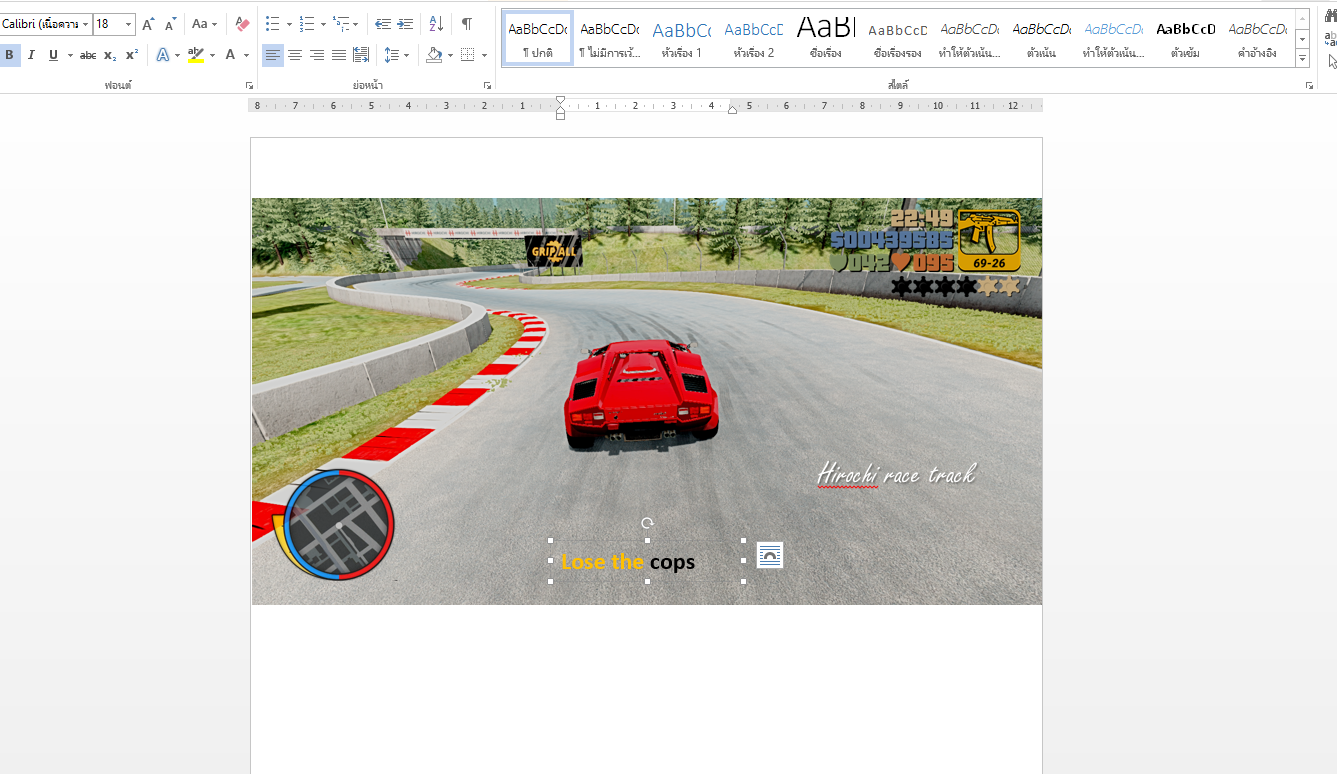Apply multilevel list

(x=341, y=24)
